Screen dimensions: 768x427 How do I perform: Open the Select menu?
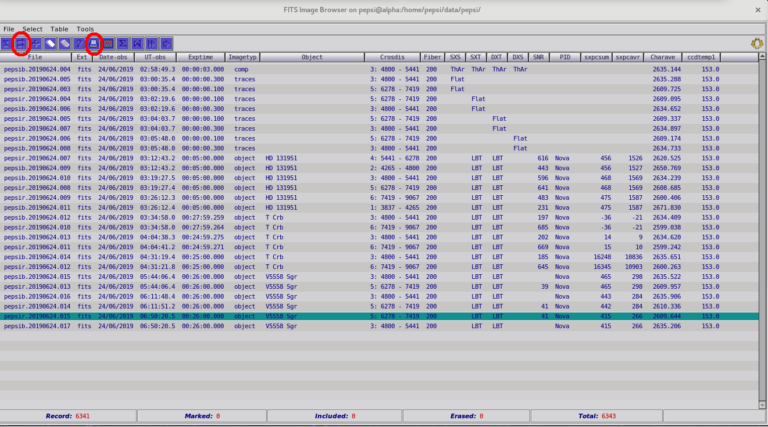[x=32, y=29]
